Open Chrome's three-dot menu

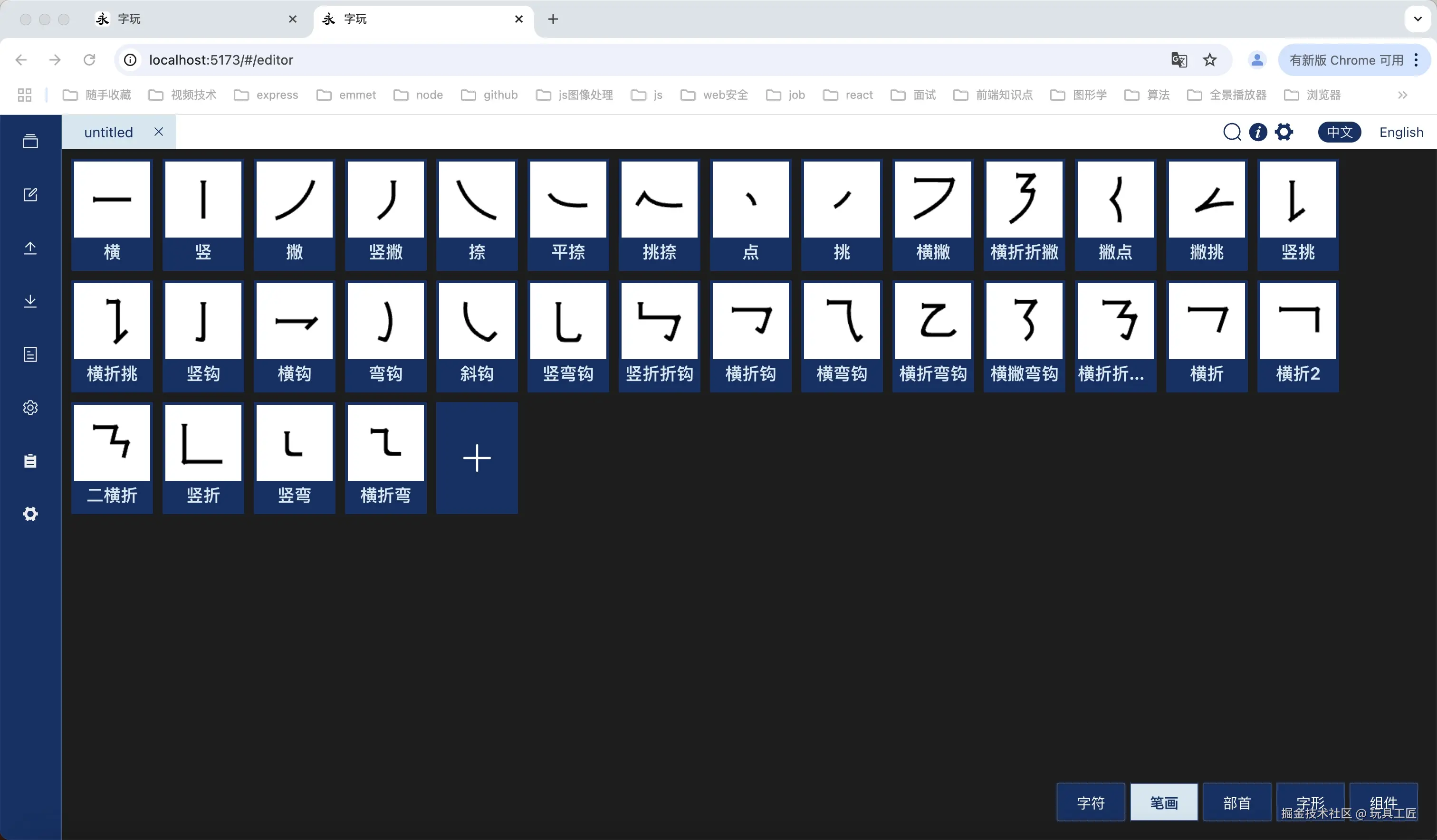[1417, 60]
